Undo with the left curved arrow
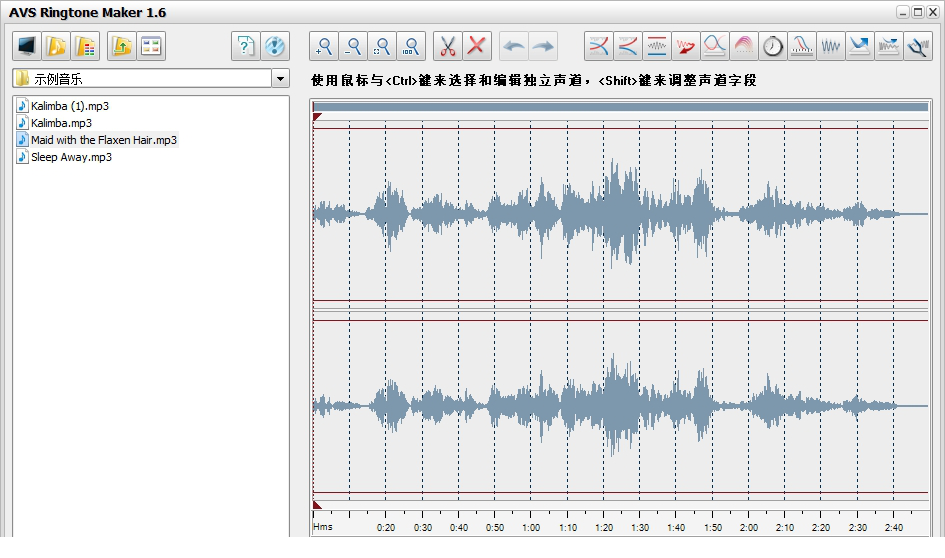The image size is (945, 558). [514, 46]
